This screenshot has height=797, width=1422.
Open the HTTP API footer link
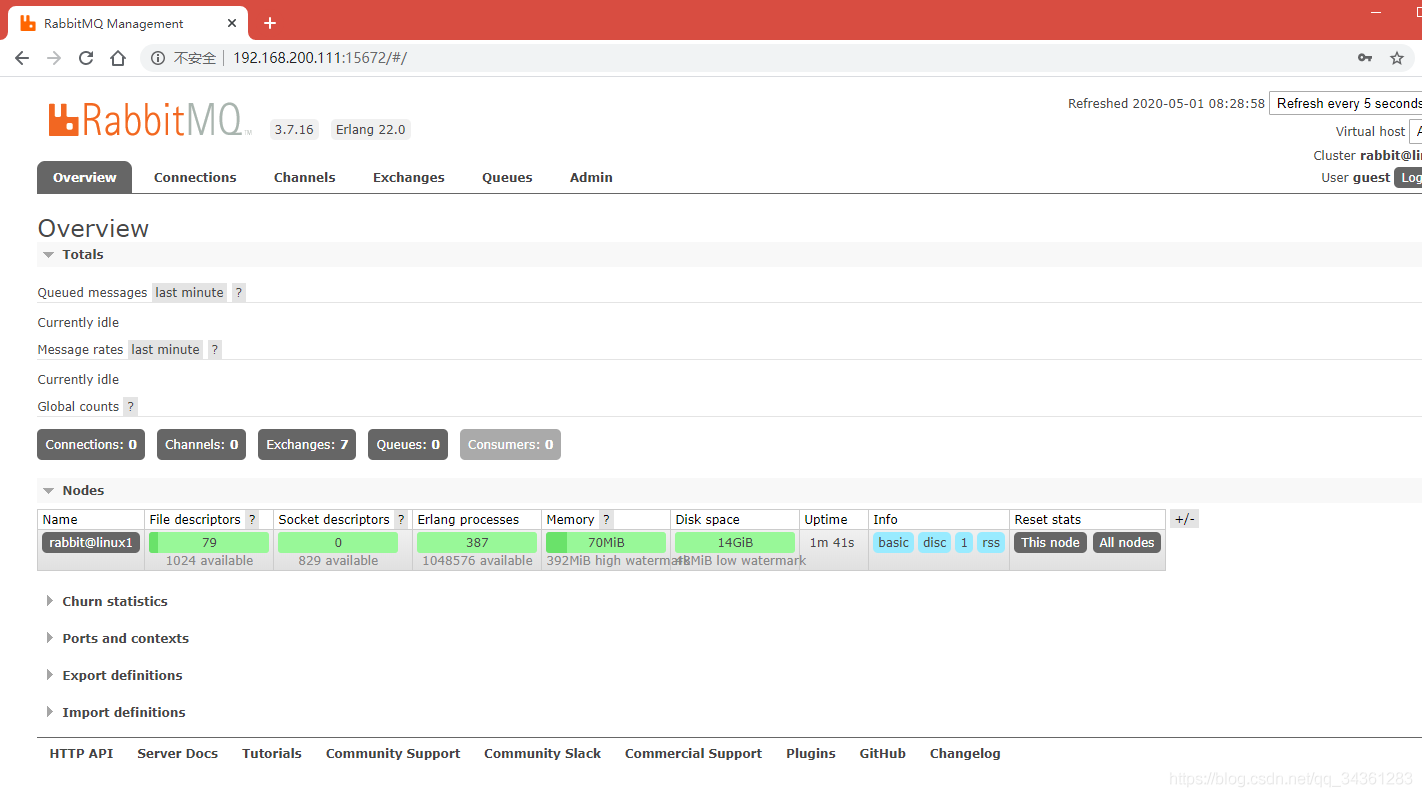81,754
